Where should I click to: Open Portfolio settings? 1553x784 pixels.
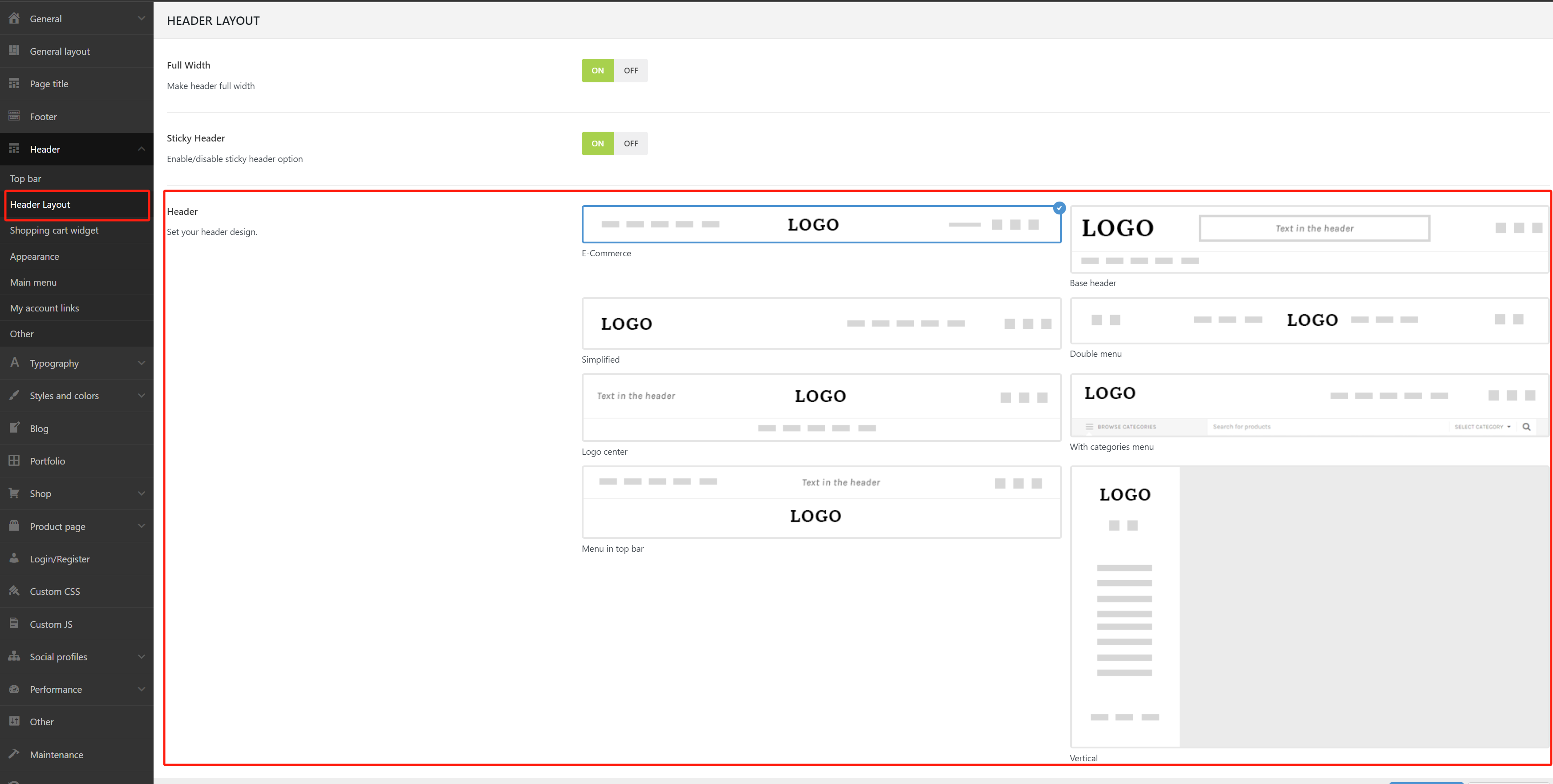pyautogui.click(x=48, y=461)
